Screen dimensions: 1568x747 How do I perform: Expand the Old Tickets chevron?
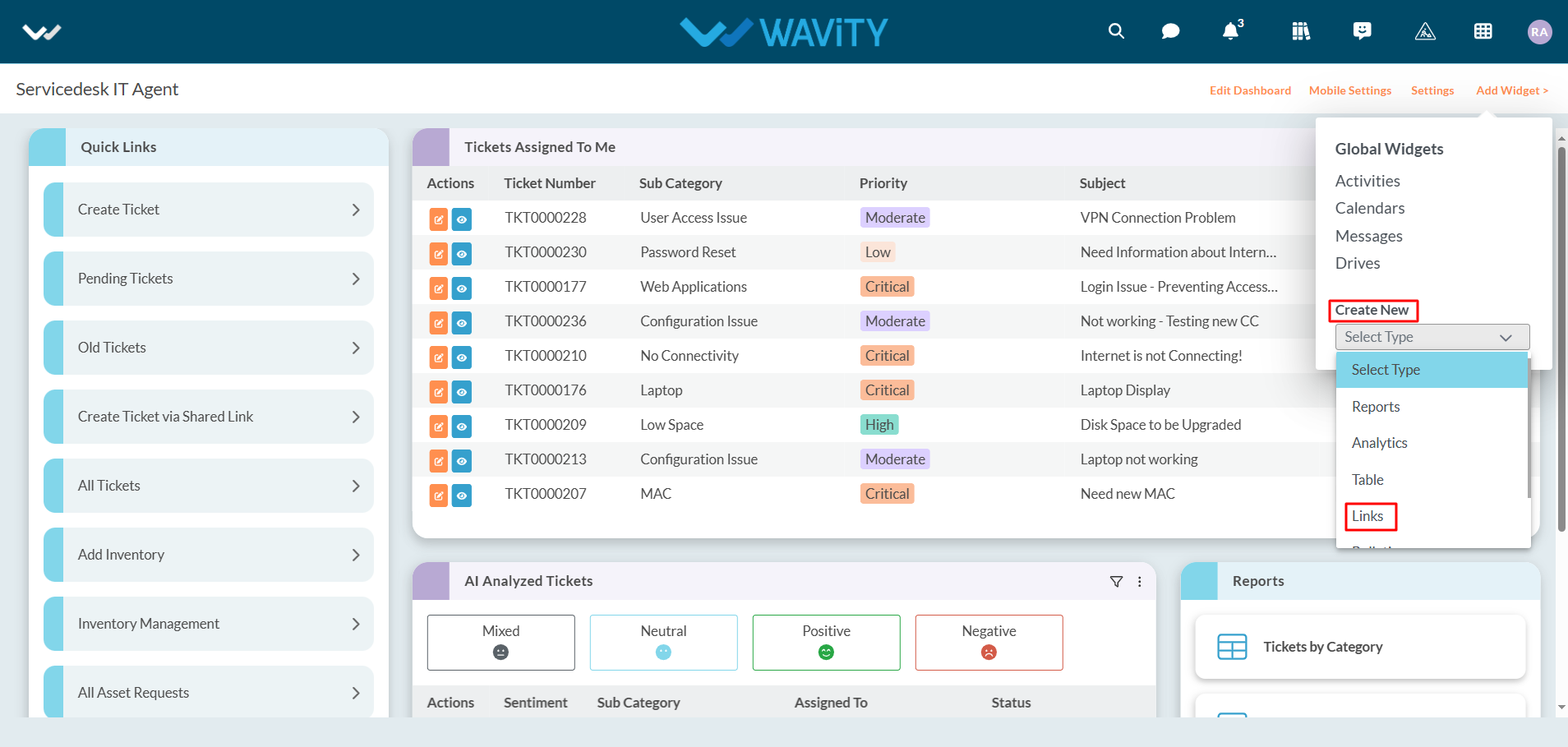pos(356,348)
